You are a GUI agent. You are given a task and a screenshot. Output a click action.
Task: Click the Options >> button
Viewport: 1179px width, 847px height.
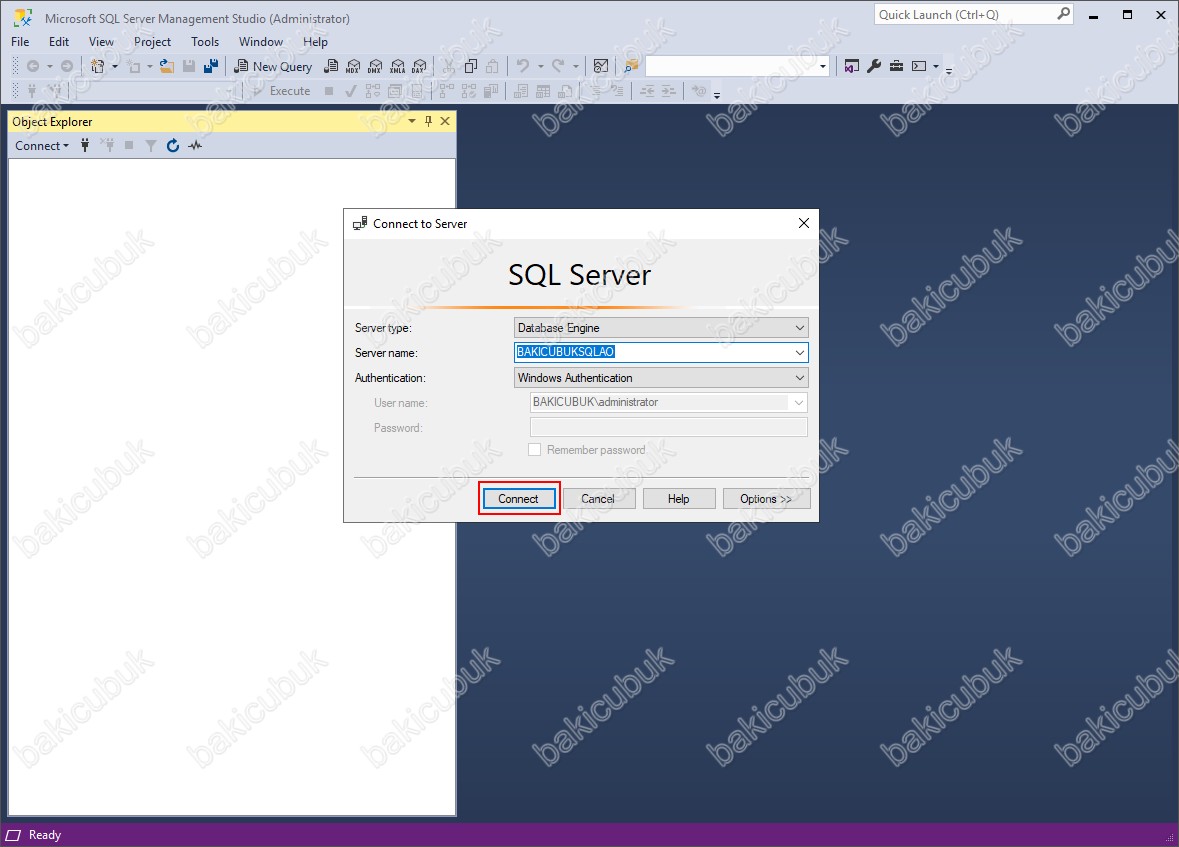pos(766,499)
